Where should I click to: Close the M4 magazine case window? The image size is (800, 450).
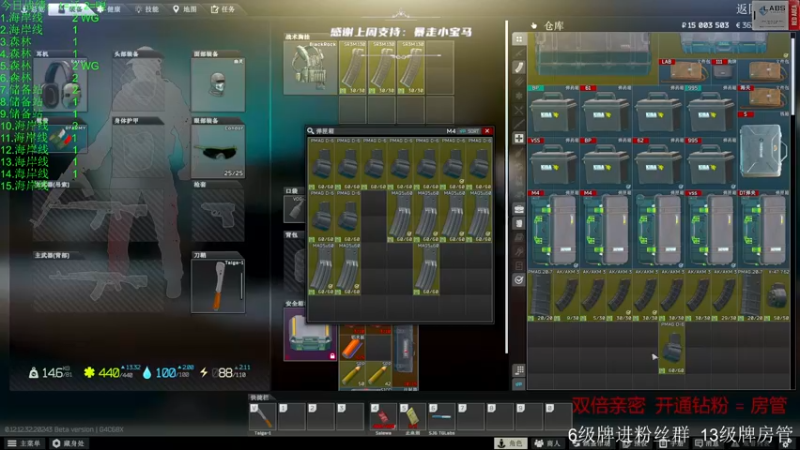point(487,131)
